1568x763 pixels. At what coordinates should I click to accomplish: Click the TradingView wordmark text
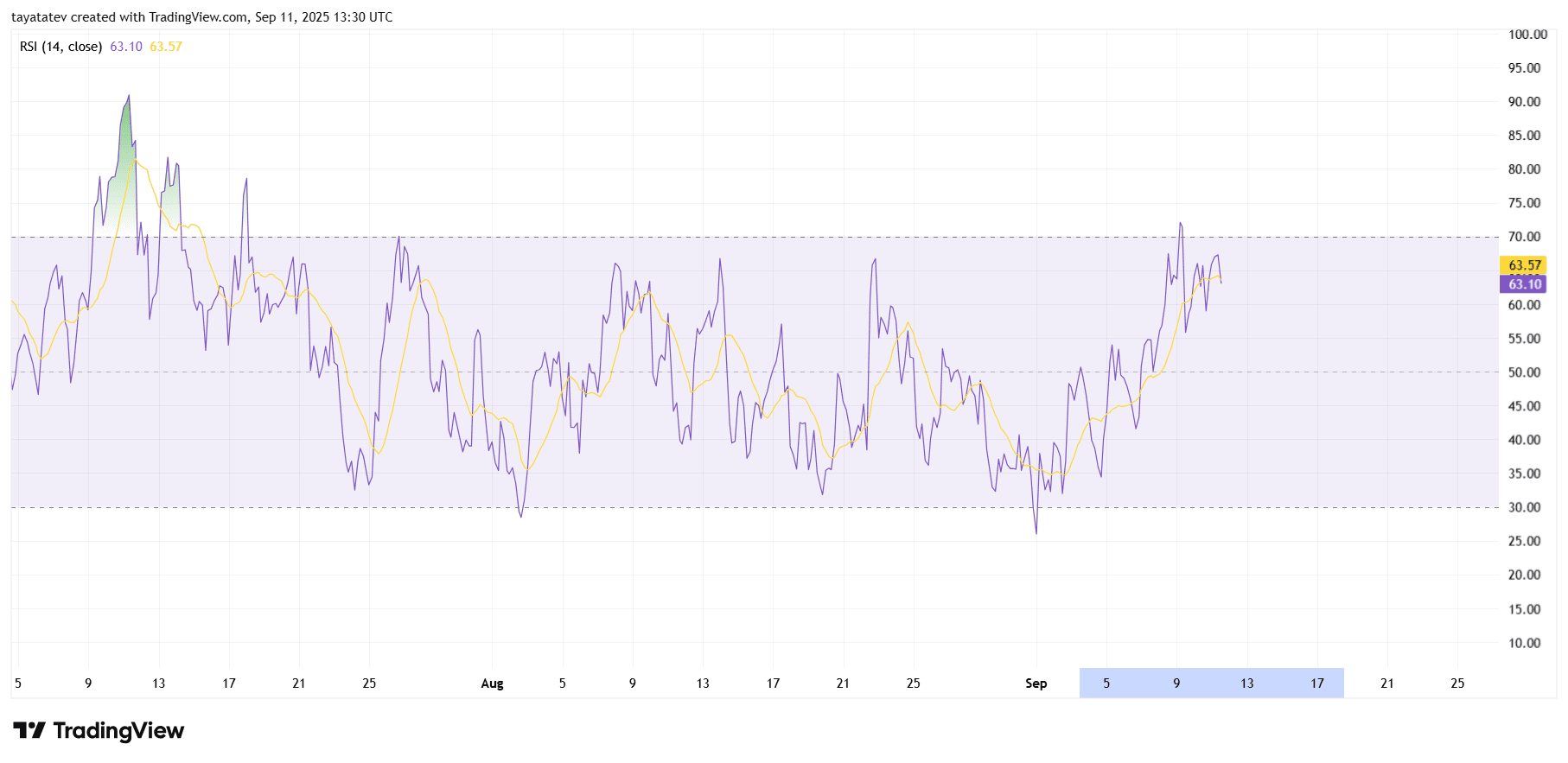pyautogui.click(x=118, y=731)
